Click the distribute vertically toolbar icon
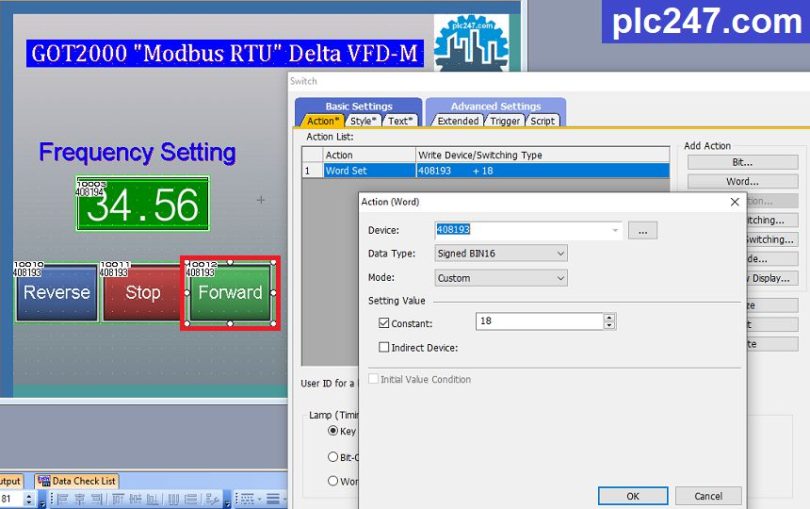 tap(191, 499)
